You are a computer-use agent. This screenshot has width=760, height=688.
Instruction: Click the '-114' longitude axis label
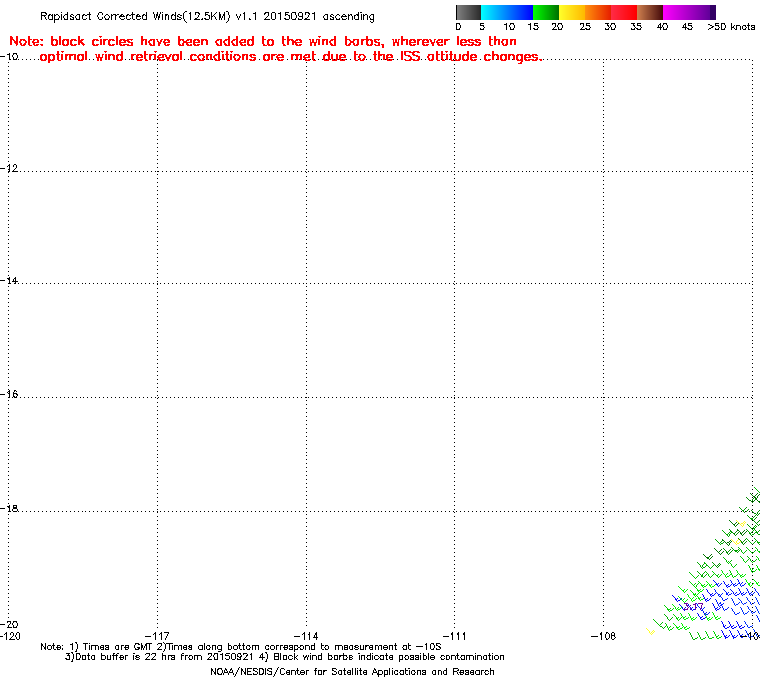[306, 636]
